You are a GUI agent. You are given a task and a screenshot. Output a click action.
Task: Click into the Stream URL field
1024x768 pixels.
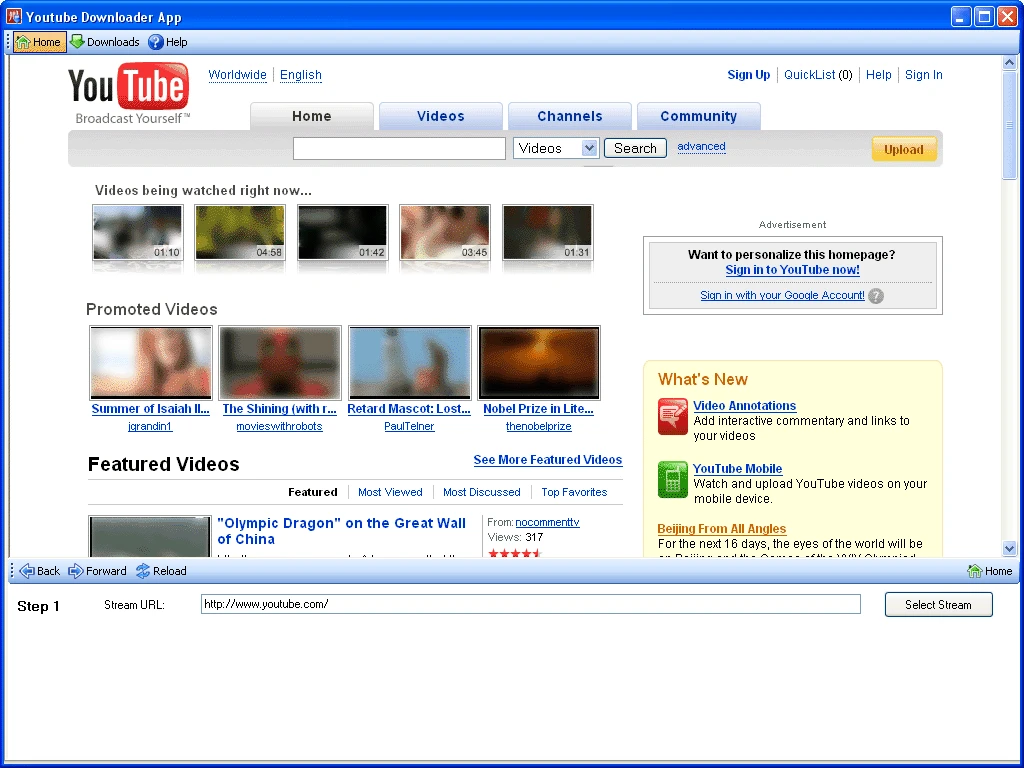click(530, 604)
